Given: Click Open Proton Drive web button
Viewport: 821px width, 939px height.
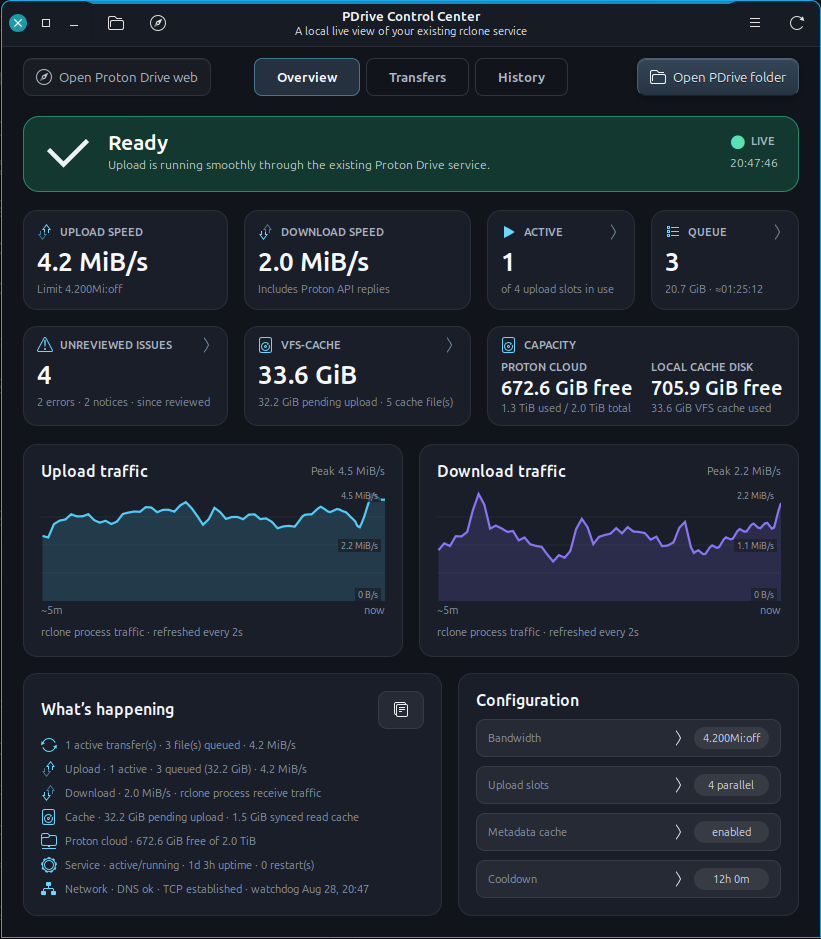Looking at the screenshot, I should coord(117,77).
